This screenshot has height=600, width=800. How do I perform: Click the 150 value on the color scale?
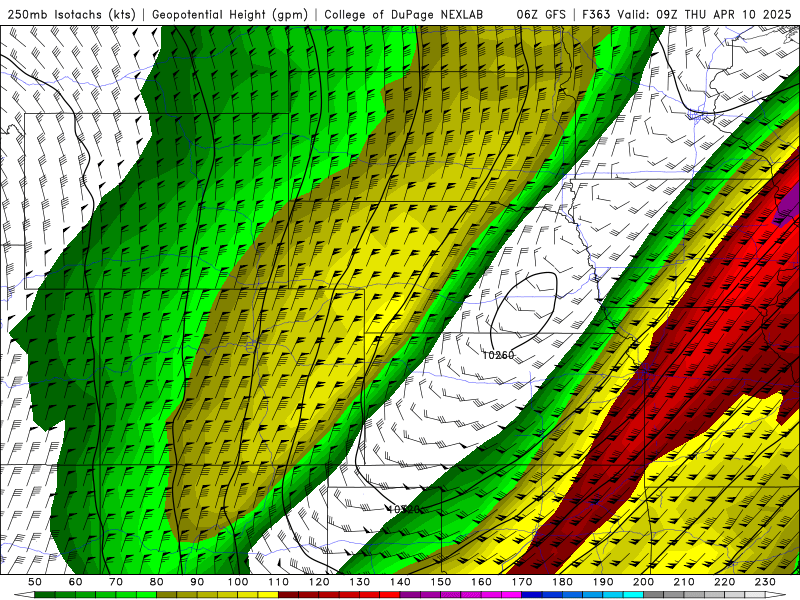point(441,582)
